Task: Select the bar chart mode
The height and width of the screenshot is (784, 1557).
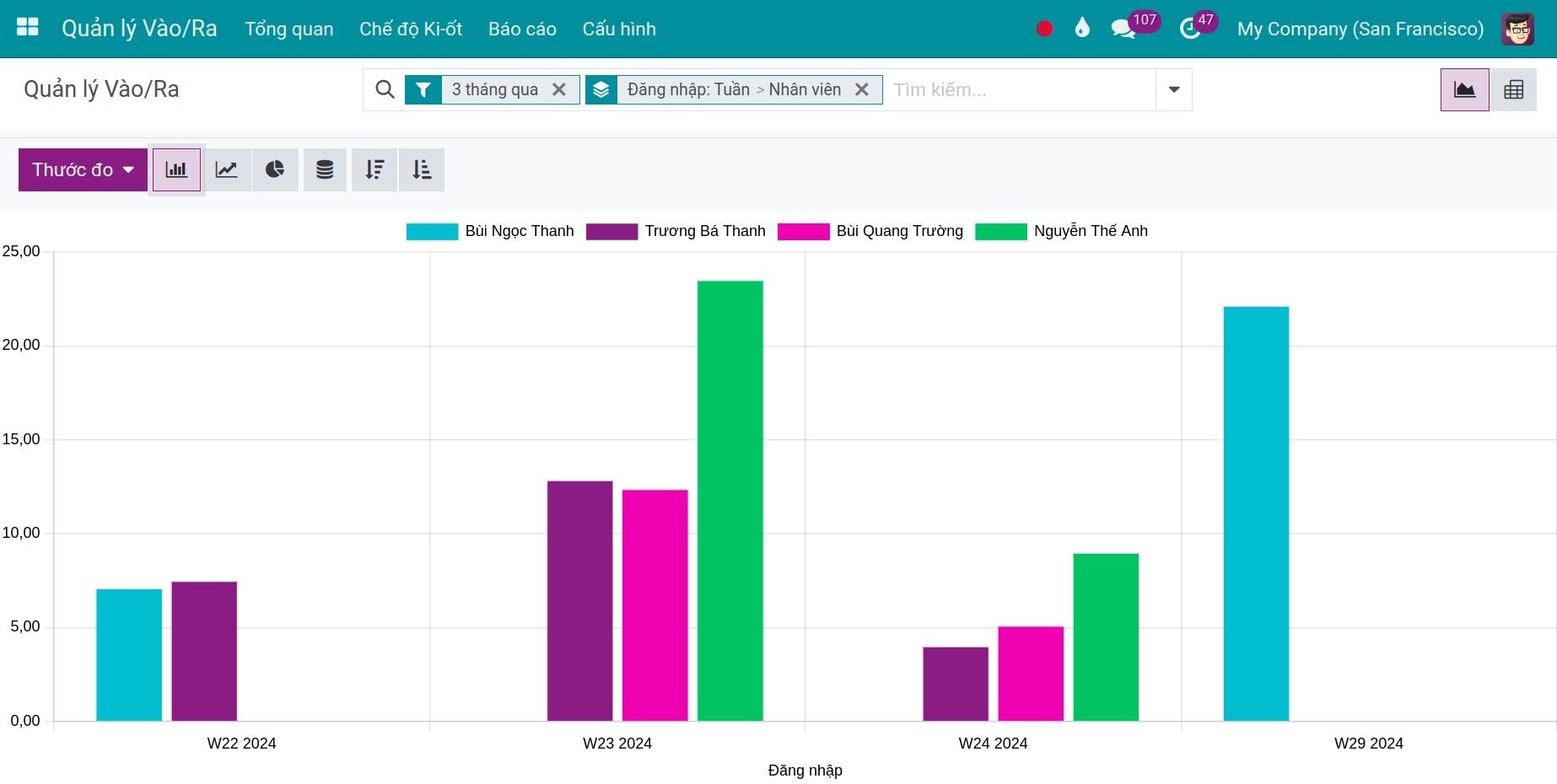Action: (176, 169)
